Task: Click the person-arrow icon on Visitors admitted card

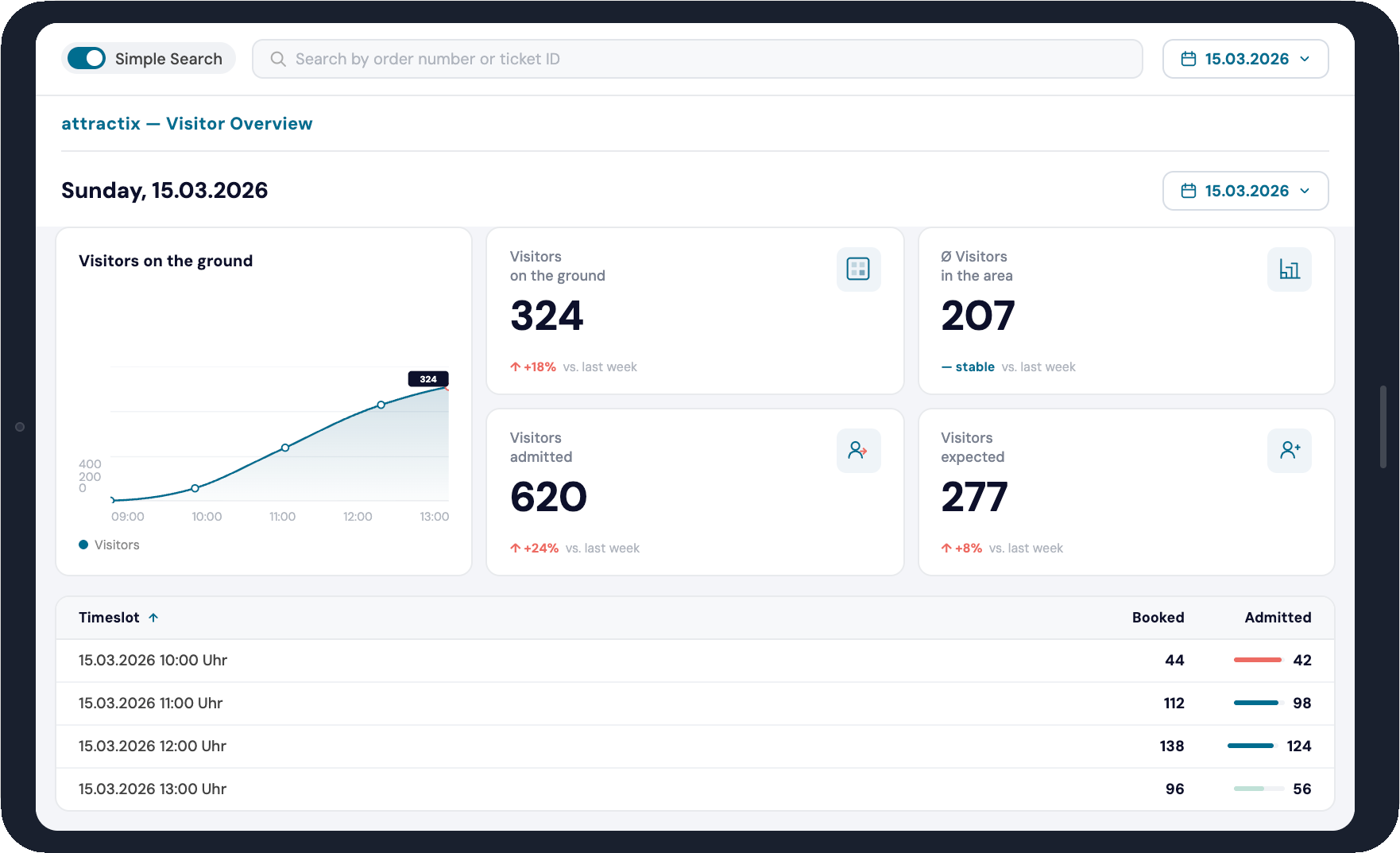Action: [858, 451]
